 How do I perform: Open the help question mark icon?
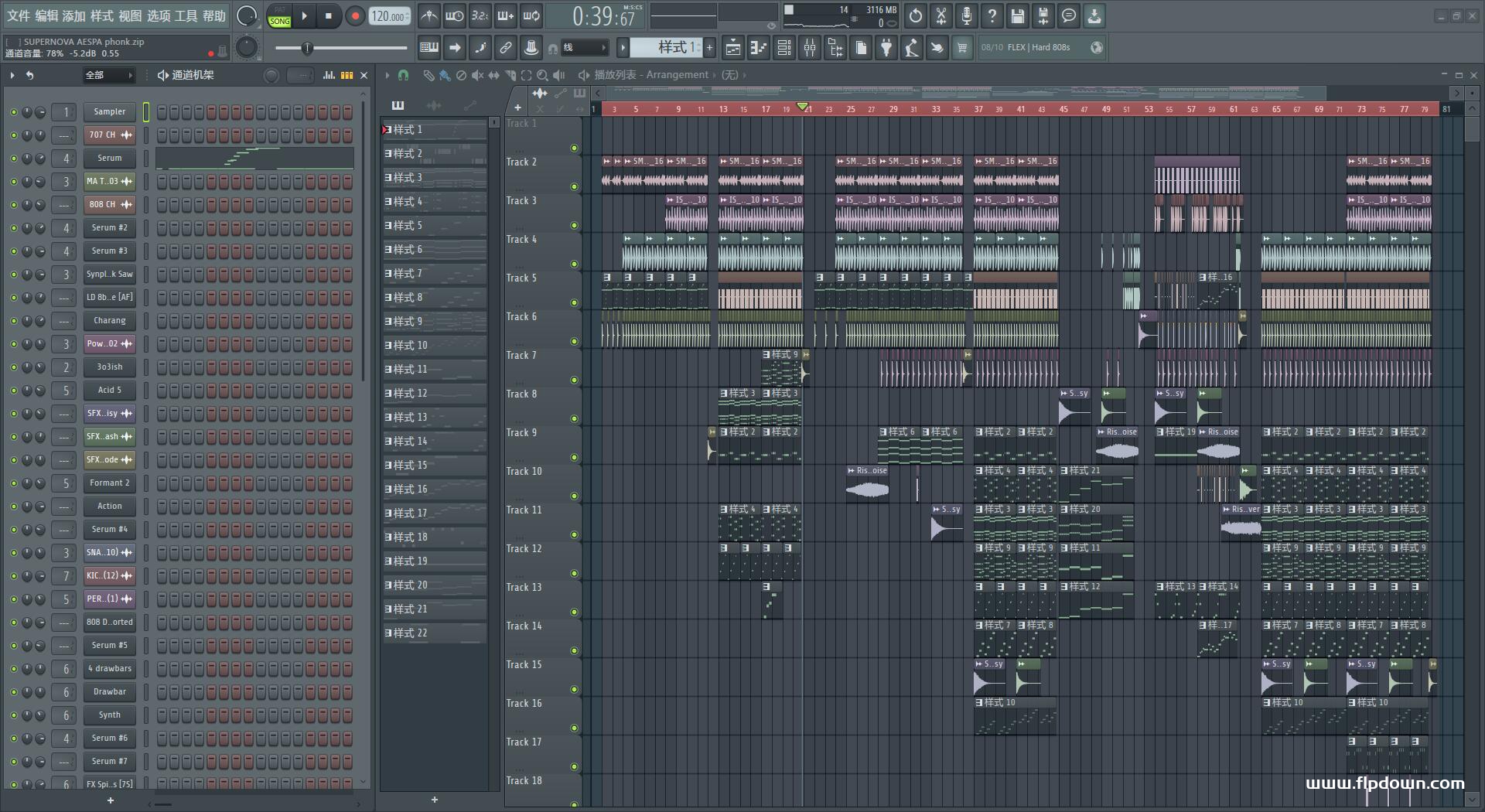coord(992,15)
